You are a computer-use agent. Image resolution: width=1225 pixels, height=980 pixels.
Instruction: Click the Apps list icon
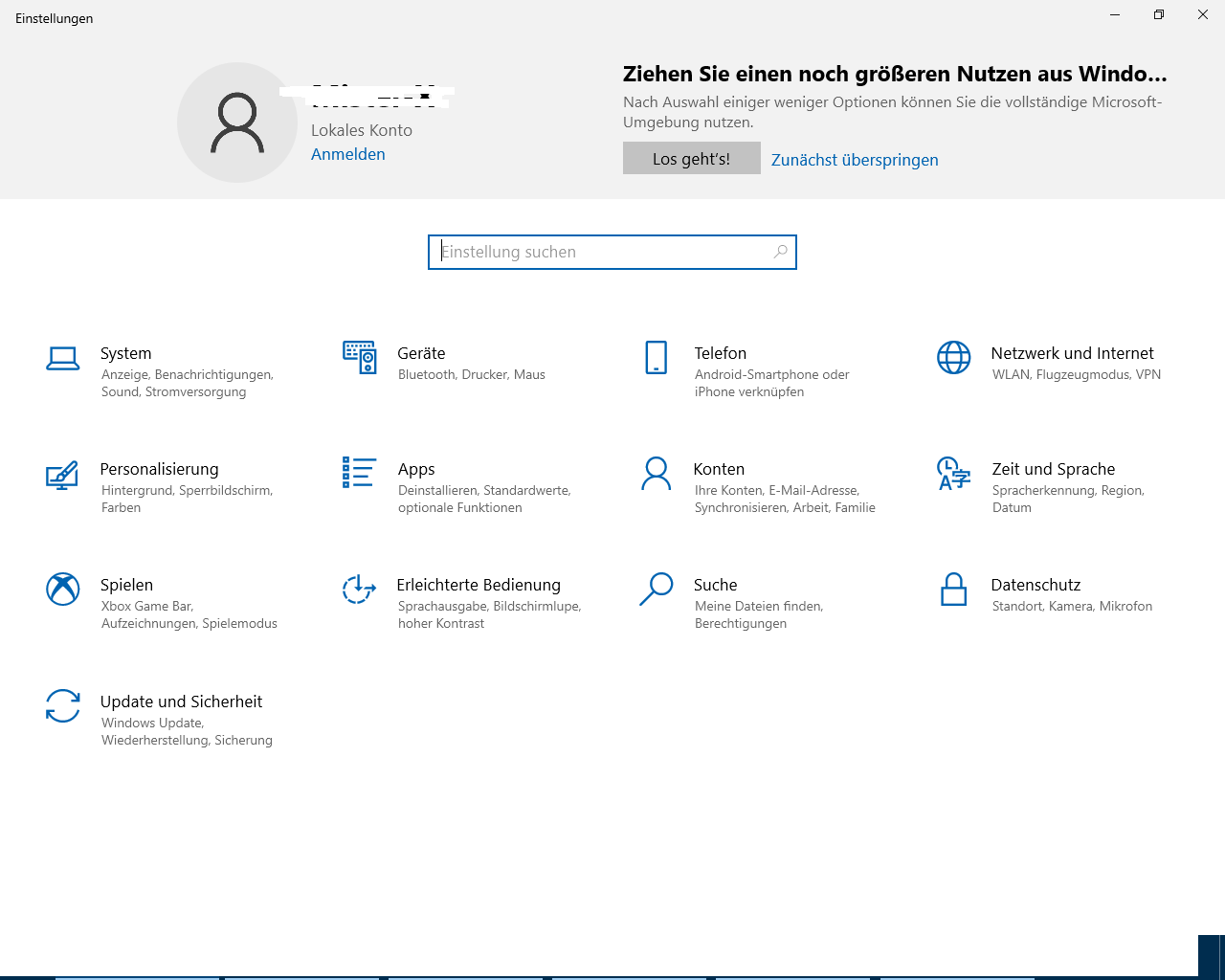[359, 473]
